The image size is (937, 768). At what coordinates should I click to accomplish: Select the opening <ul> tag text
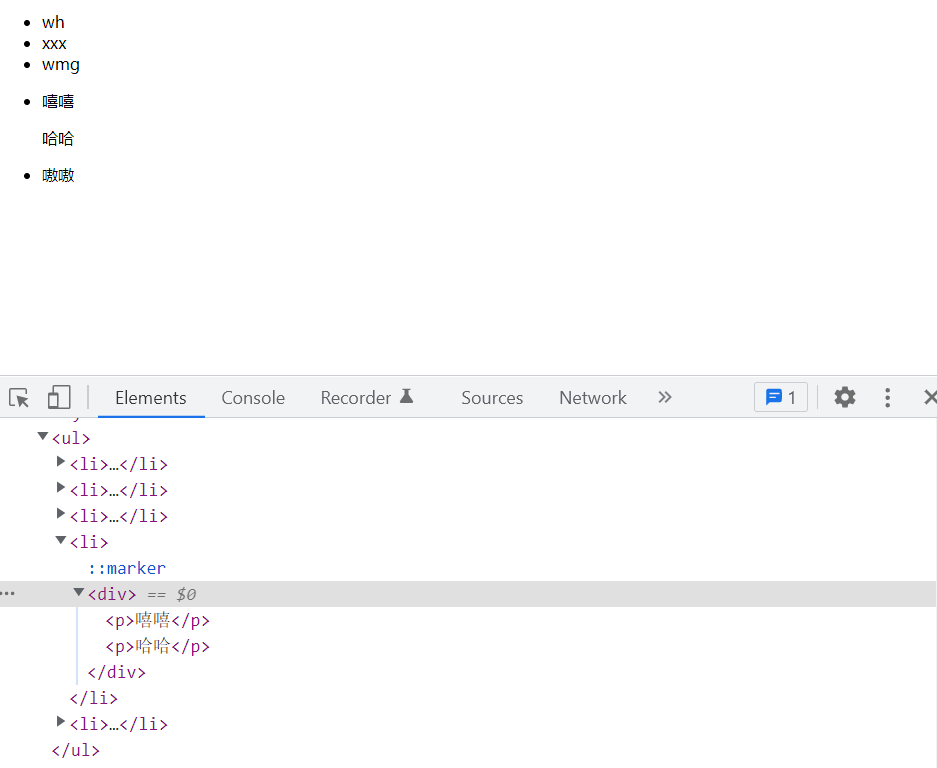point(71,438)
